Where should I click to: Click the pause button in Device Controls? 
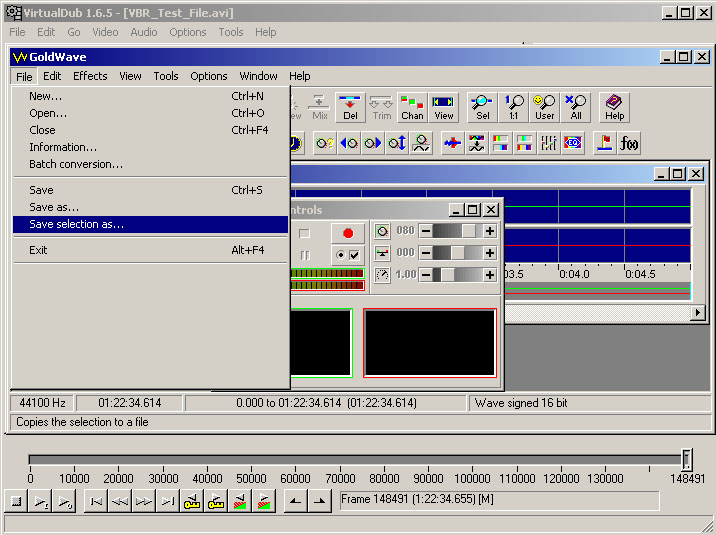[305, 255]
